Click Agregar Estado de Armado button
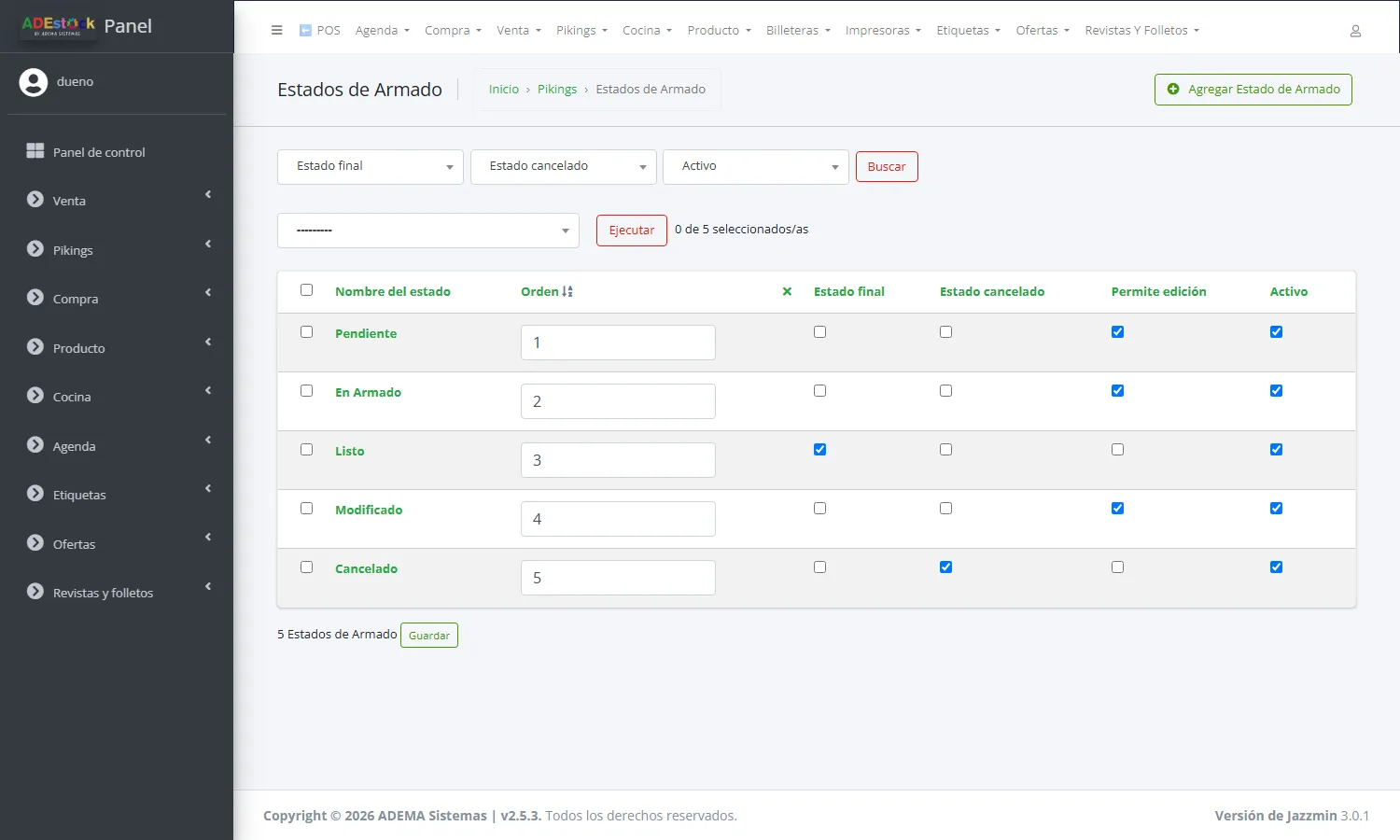Screen dimensions: 1400x840 click(x=1253, y=90)
